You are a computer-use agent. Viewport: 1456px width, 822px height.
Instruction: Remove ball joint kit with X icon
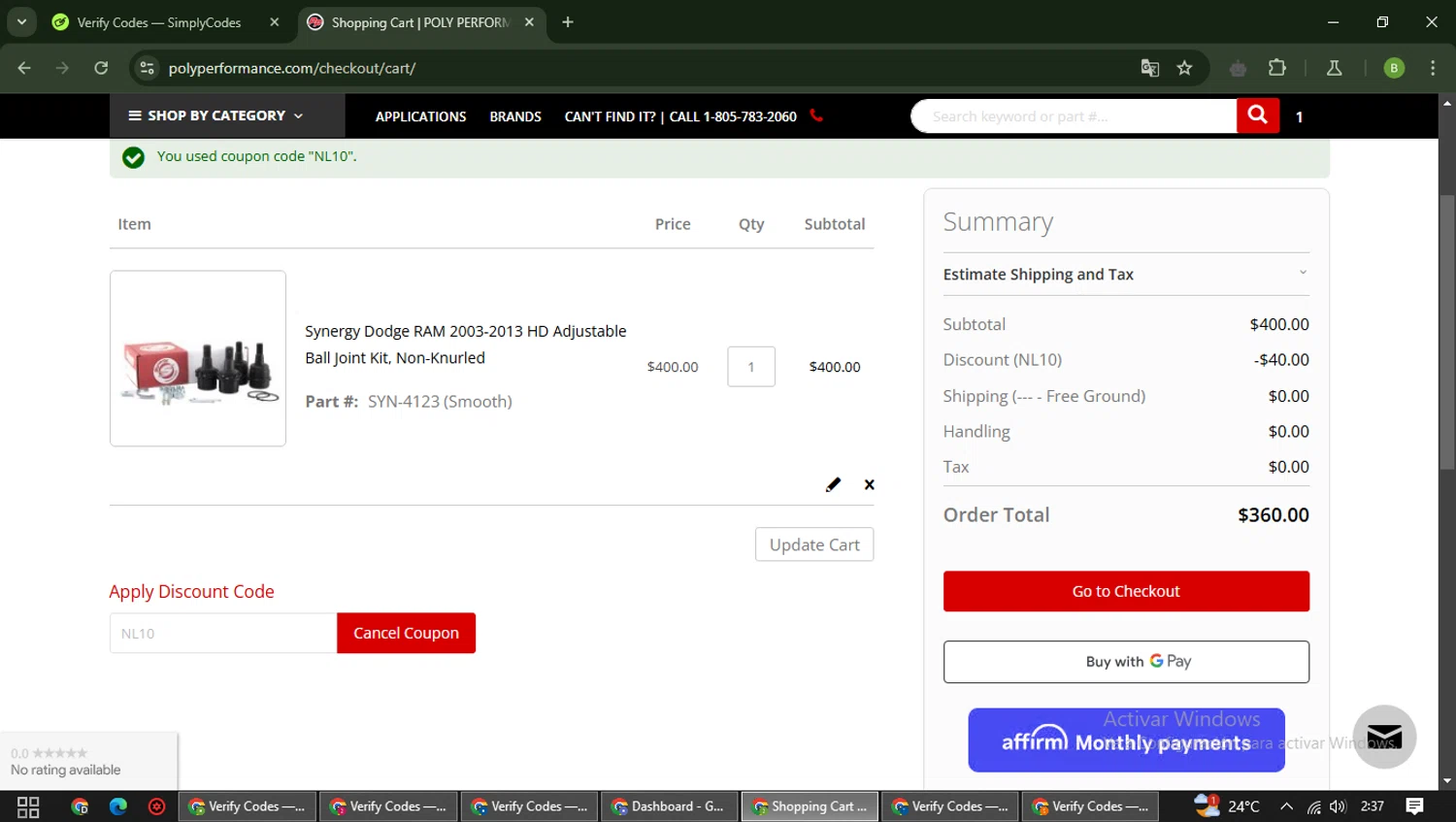869,484
